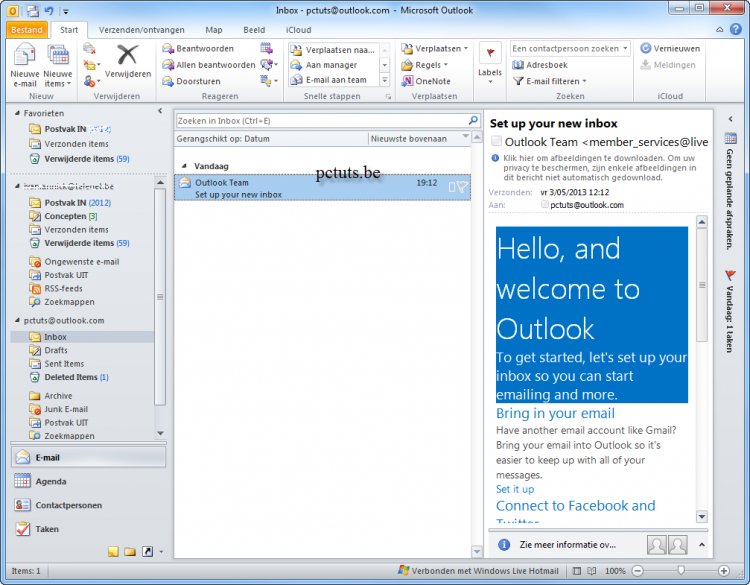Open the Notes icon in navigation bottom bar

click(x=113, y=552)
